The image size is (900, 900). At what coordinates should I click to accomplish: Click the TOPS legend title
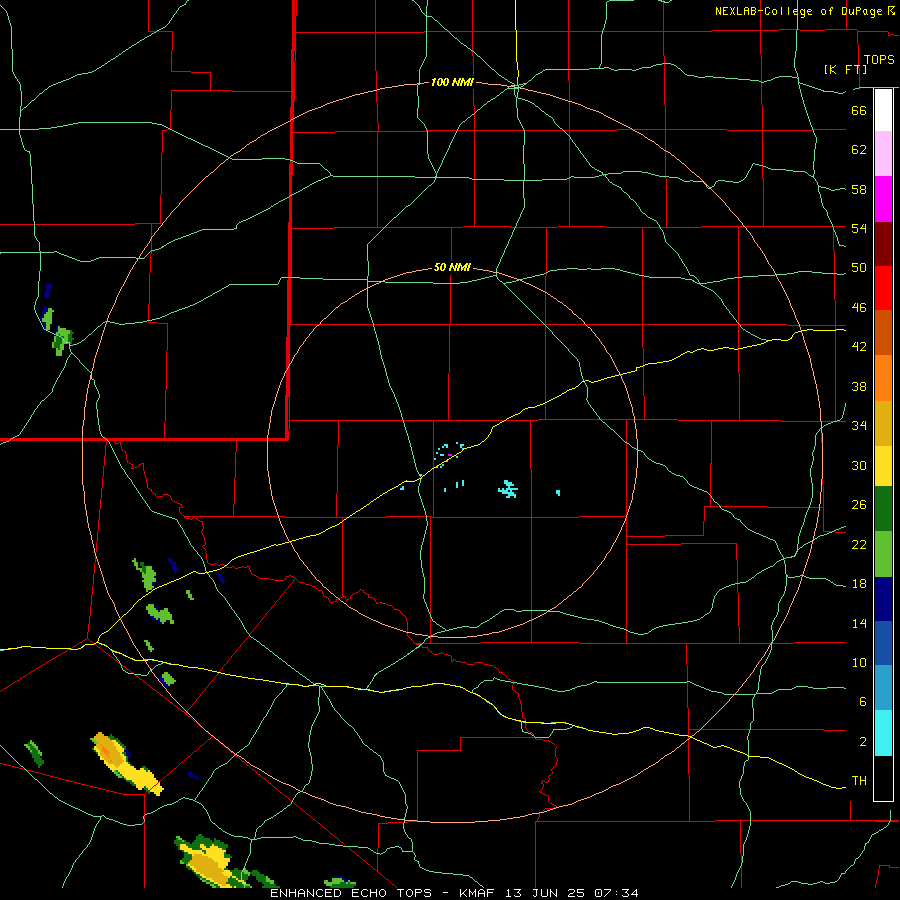tap(879, 59)
